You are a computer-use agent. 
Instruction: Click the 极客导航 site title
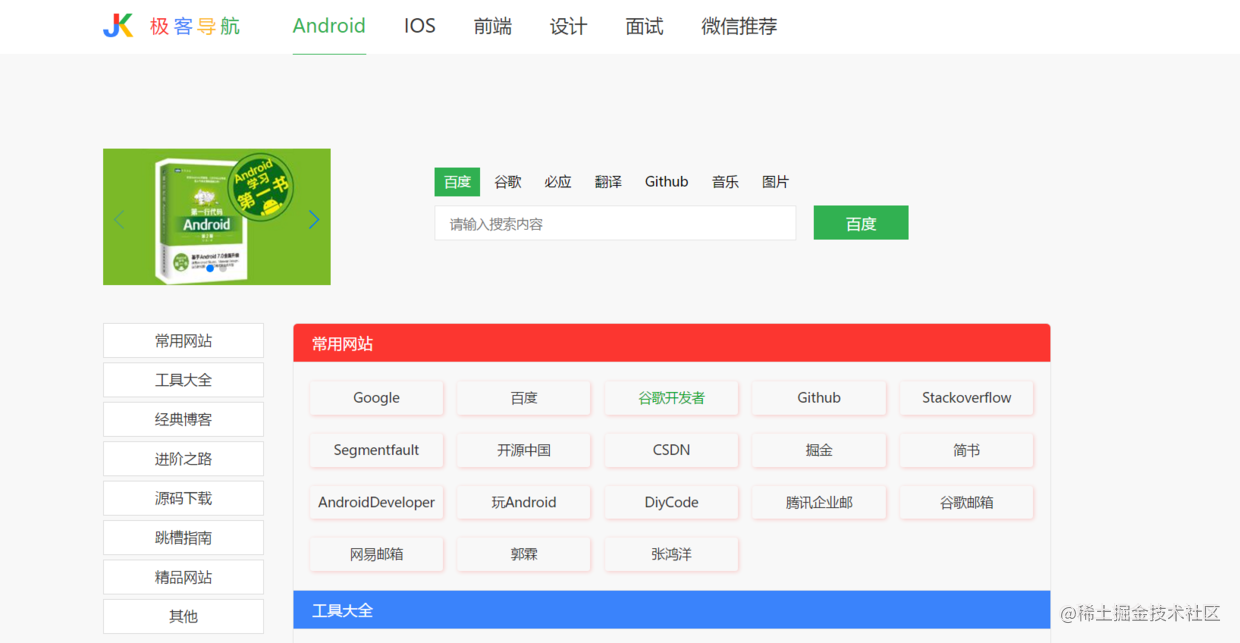pos(195,26)
